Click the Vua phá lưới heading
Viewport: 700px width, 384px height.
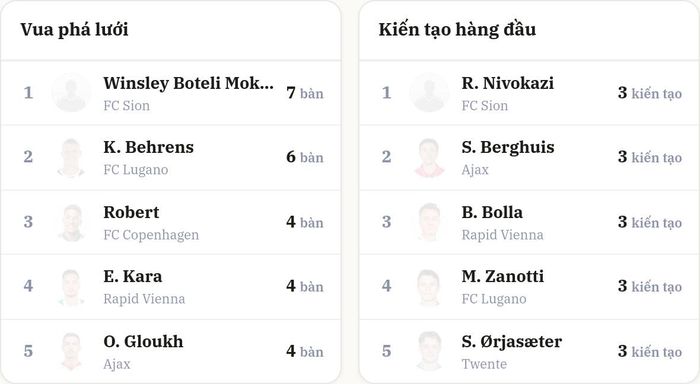coord(74,29)
